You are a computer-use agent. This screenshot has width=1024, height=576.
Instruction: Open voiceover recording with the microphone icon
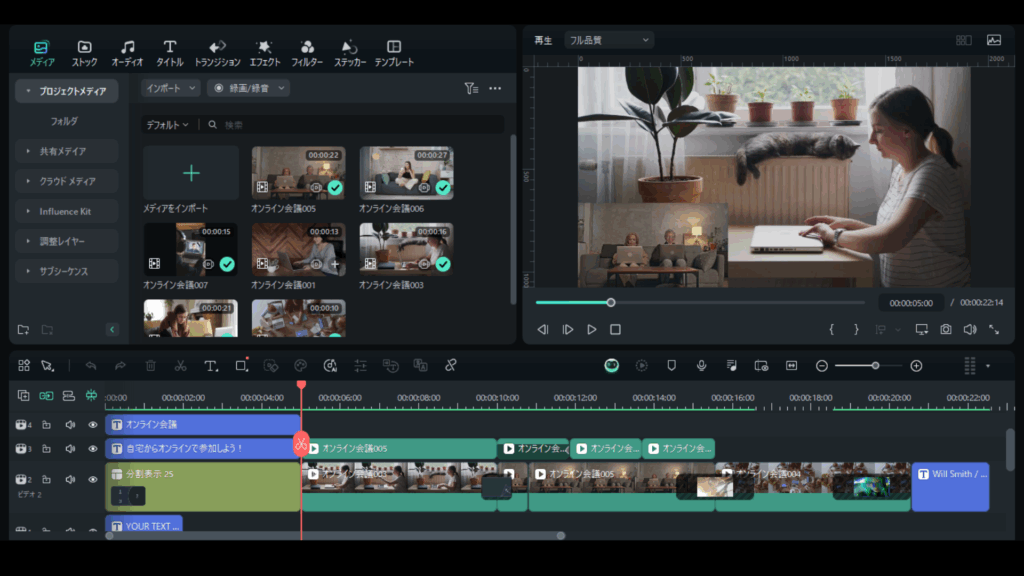click(701, 366)
